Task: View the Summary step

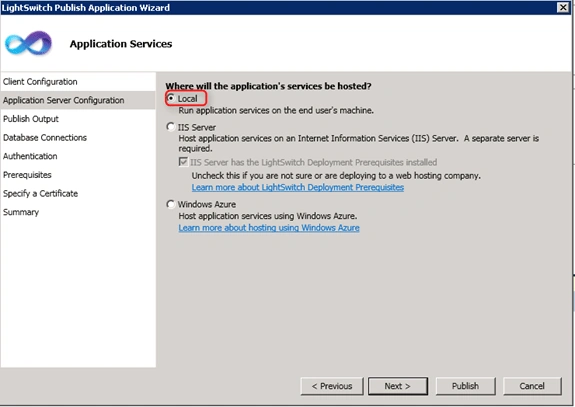Action: click(21, 212)
